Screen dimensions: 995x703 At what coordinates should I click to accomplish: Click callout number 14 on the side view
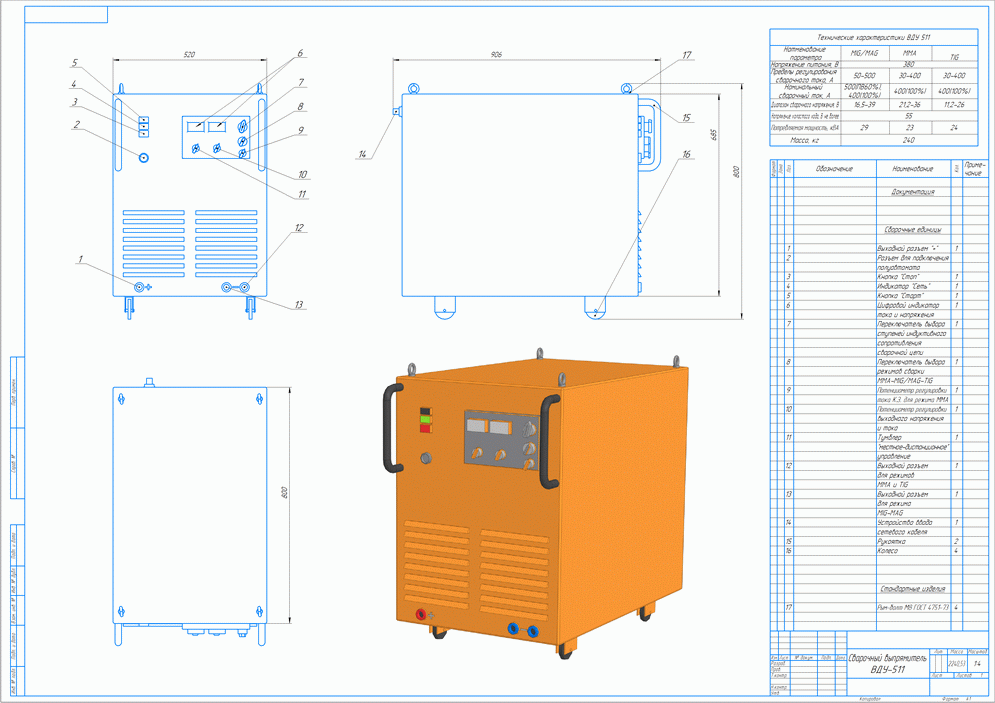click(x=362, y=154)
